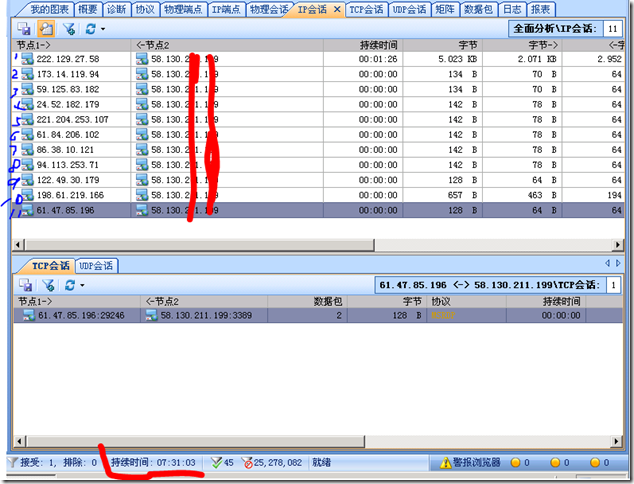
Task: Switch to the top UDP会话 tab
Action: tap(410, 9)
